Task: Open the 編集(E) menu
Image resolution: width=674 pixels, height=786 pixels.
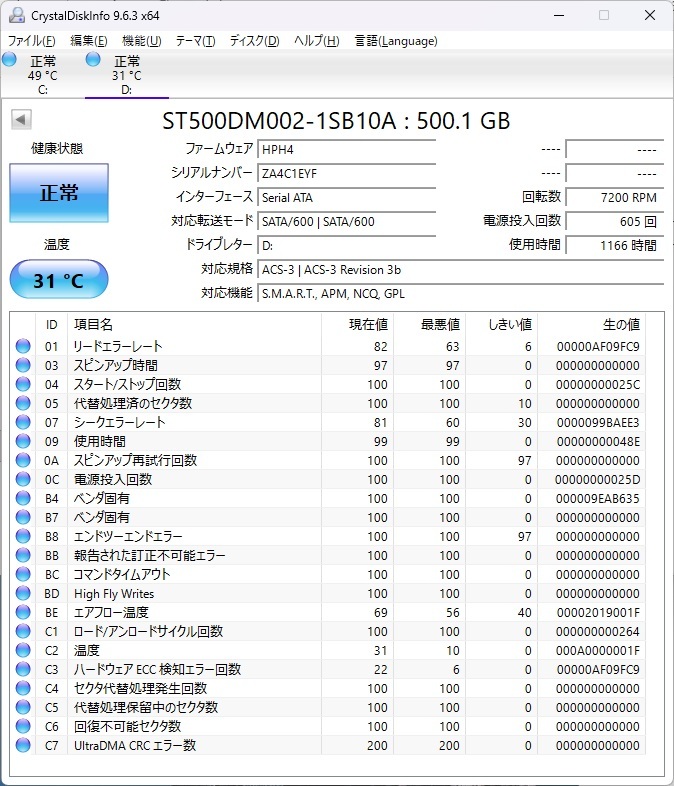Action: (89, 41)
